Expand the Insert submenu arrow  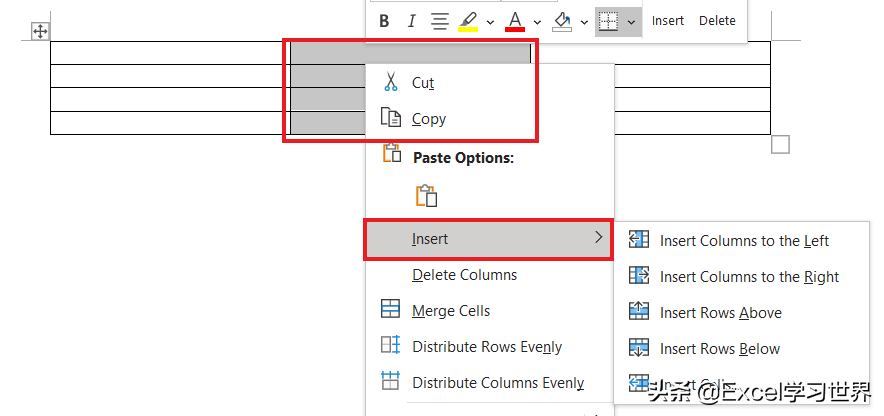click(x=599, y=238)
